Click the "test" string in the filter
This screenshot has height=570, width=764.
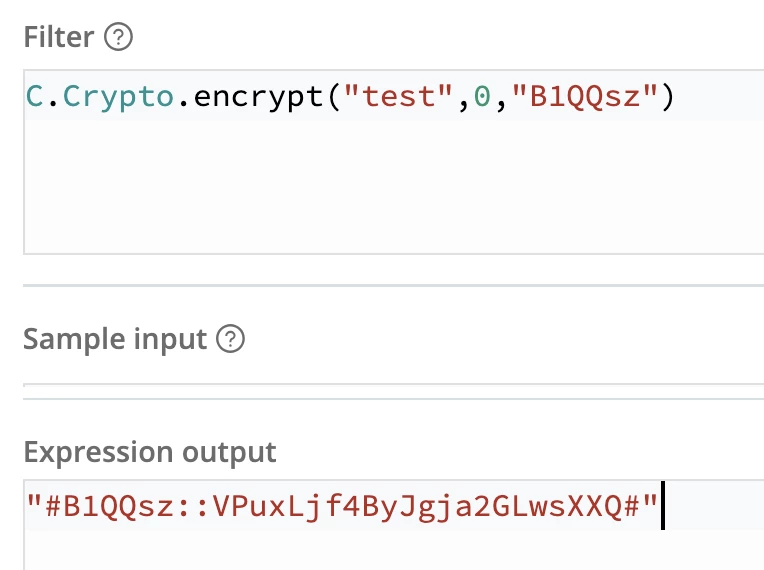point(398,96)
